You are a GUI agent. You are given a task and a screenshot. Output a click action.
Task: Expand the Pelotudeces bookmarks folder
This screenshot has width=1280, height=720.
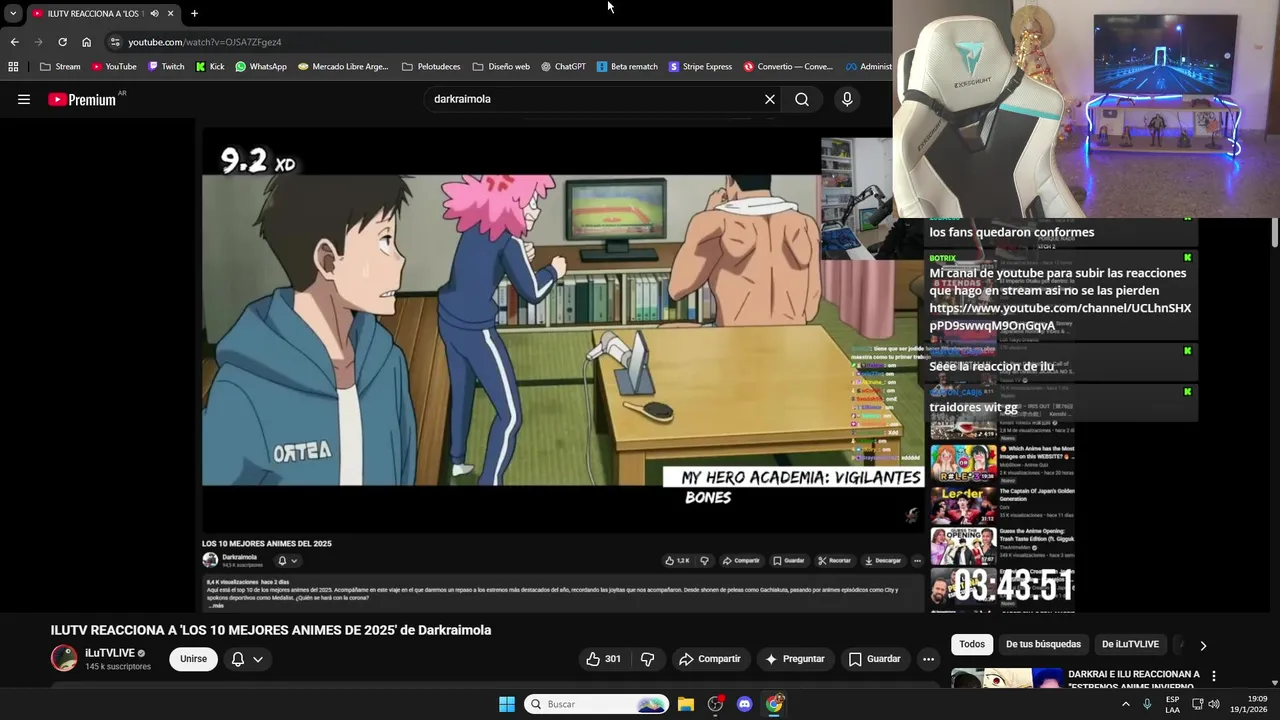click(x=431, y=67)
